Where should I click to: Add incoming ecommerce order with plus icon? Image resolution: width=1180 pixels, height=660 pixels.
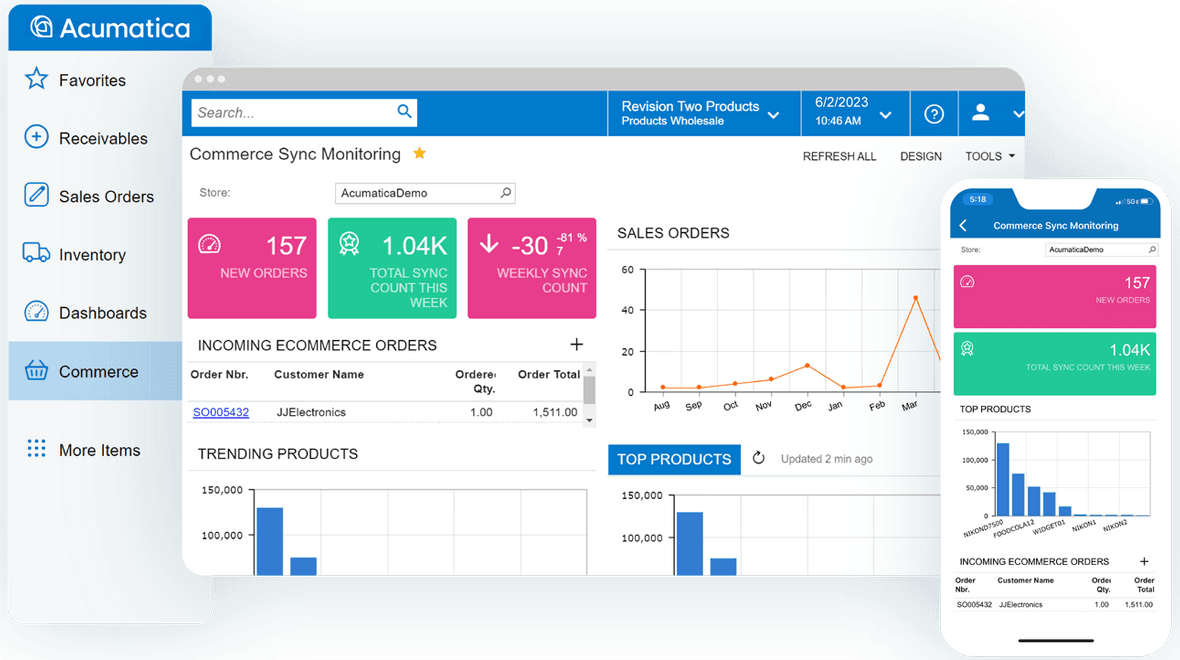pos(576,345)
